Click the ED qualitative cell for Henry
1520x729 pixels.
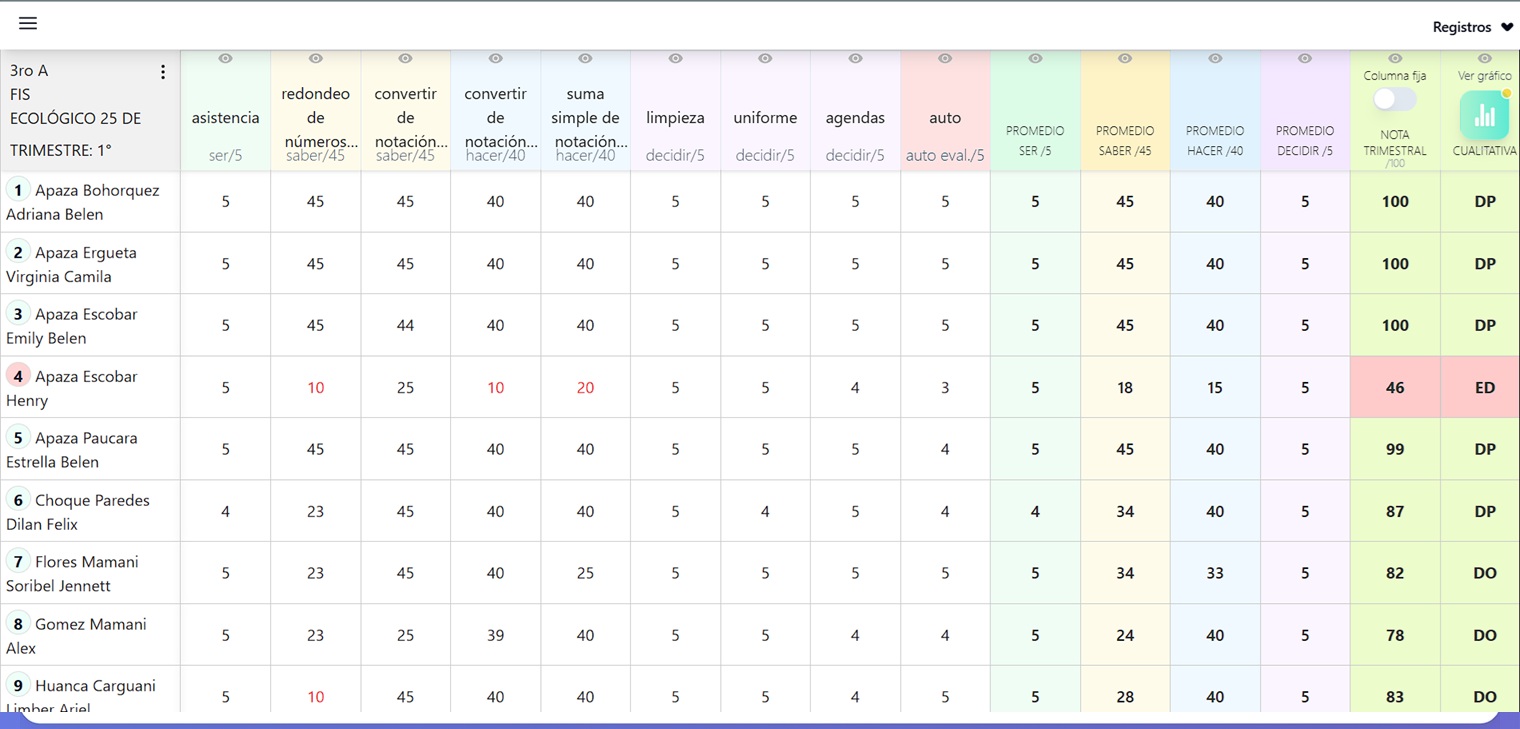click(x=1484, y=388)
